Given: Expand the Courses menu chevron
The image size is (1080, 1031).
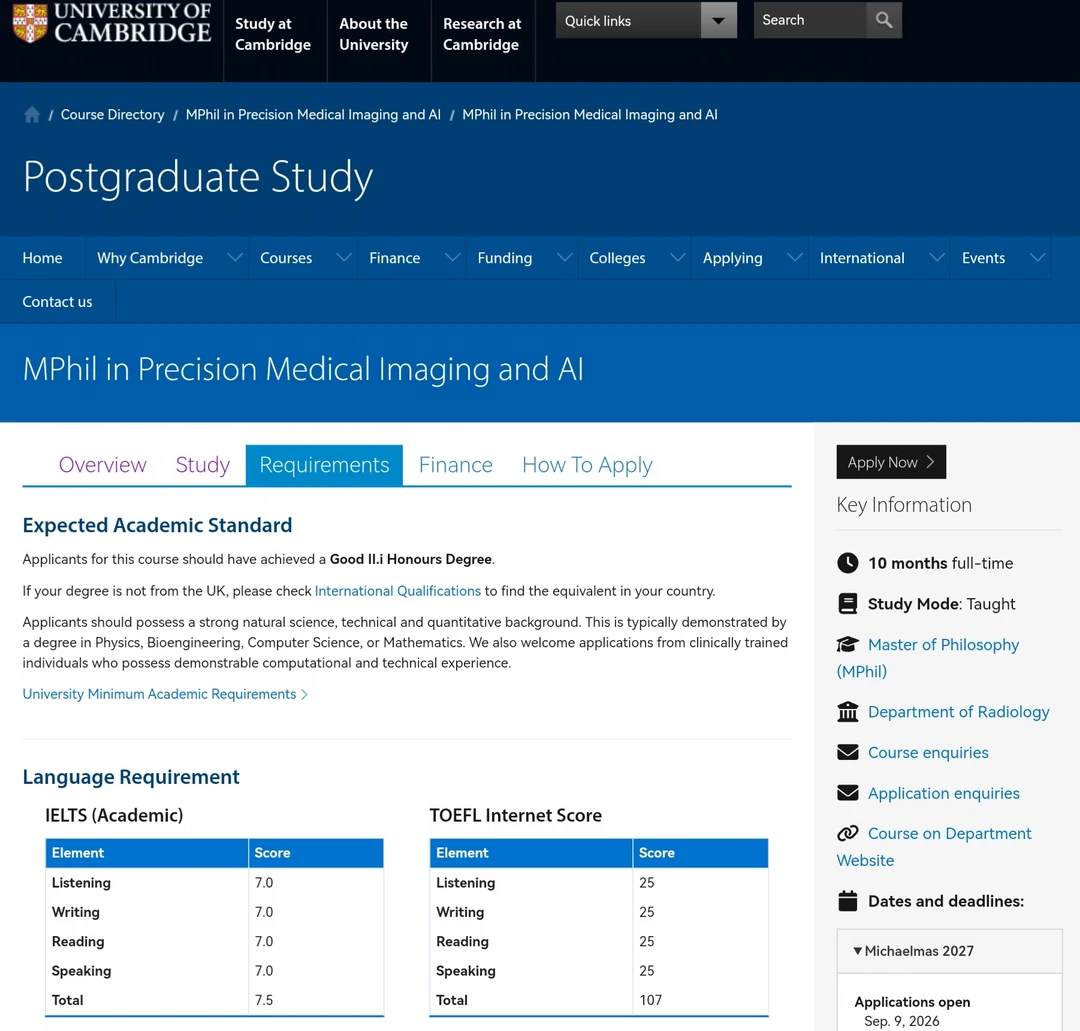Looking at the screenshot, I should click(x=344, y=258).
